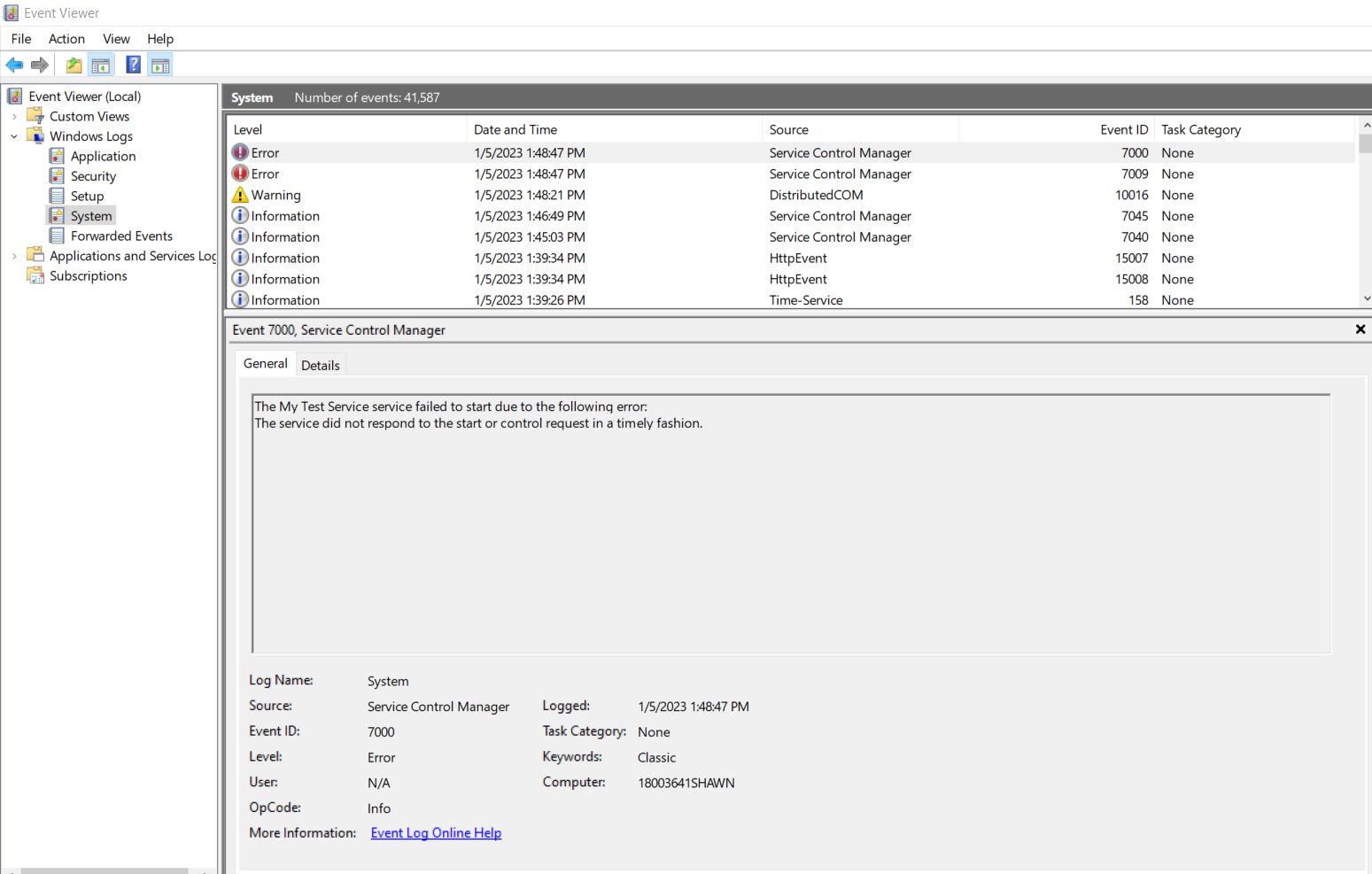The image size is (1372, 874).
Task: Open the Action menu
Action: tap(66, 39)
